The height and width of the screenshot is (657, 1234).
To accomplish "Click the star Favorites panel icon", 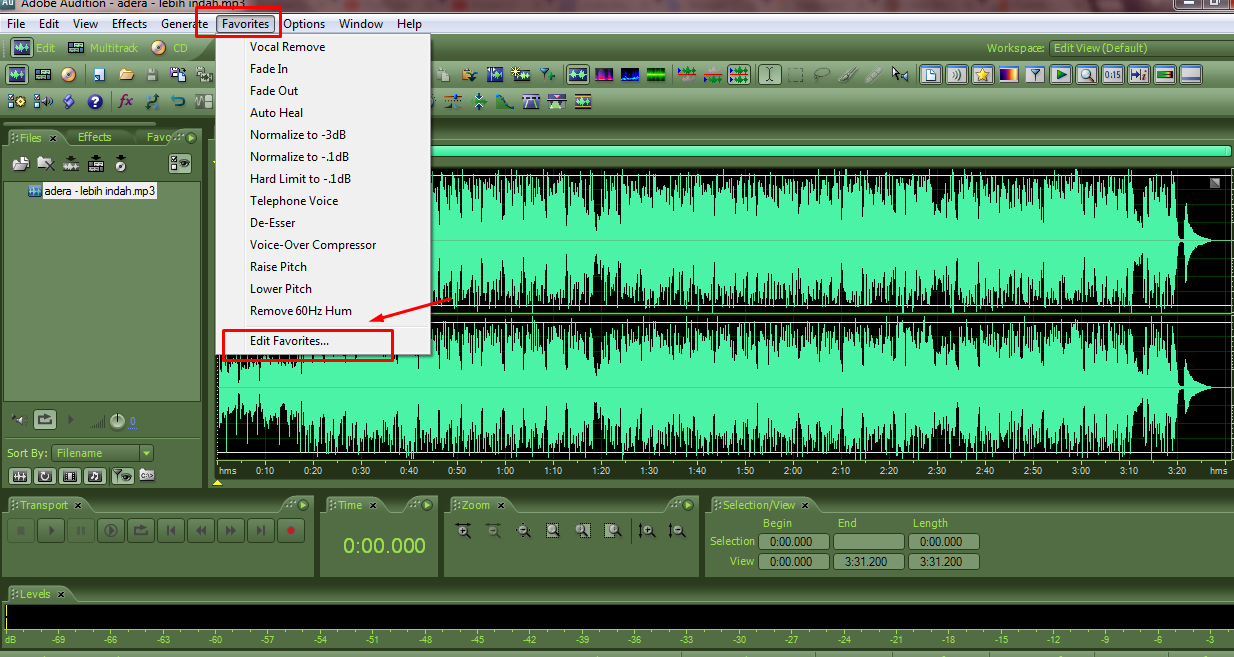I will pos(982,74).
